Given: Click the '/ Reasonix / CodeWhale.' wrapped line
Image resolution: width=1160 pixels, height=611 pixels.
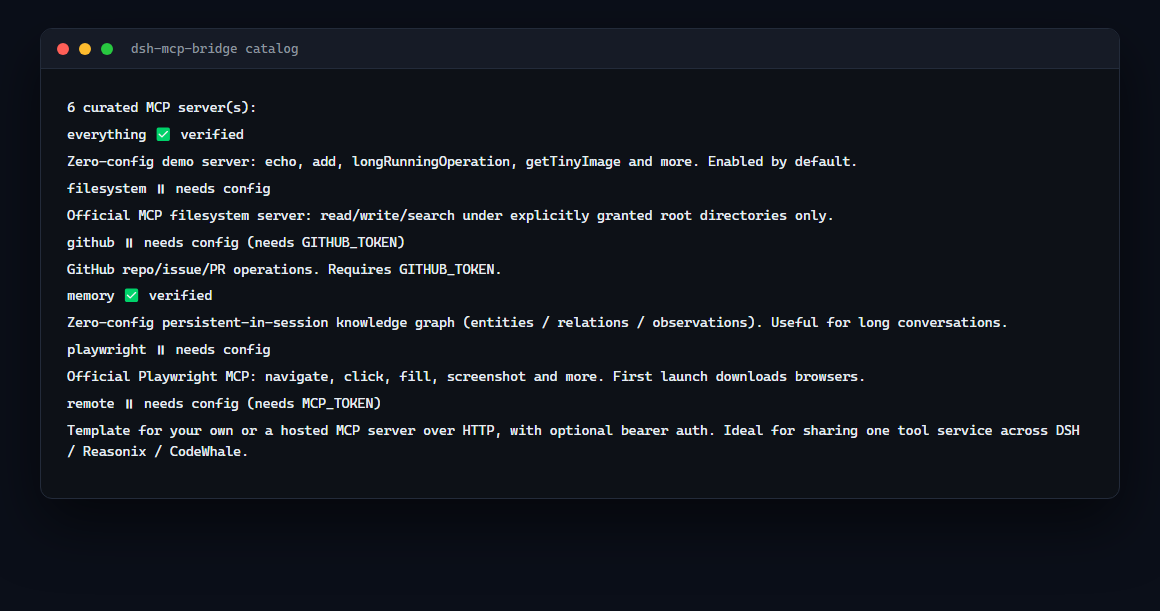Looking at the screenshot, I should coord(158,451).
